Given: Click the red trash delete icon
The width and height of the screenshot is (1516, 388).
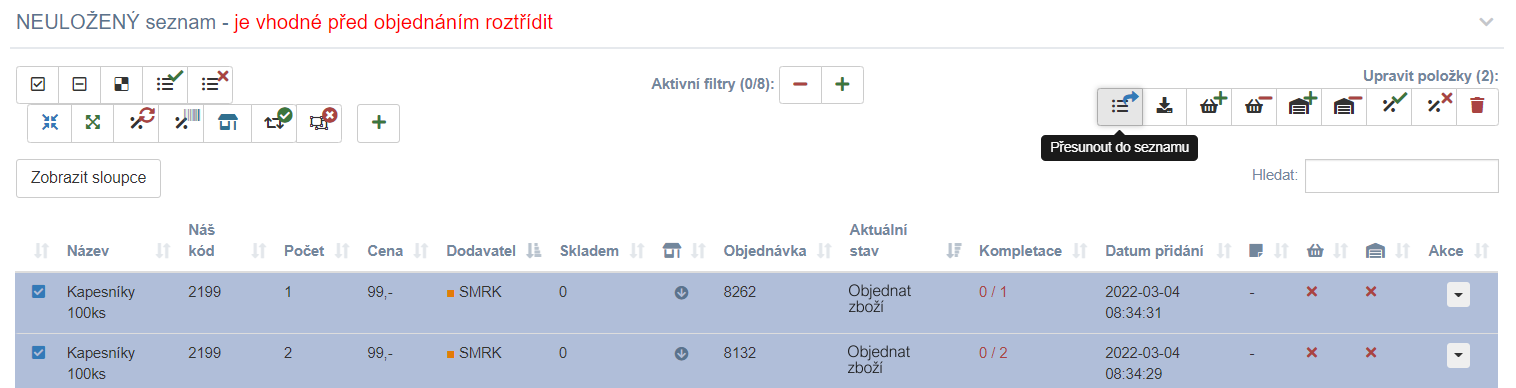Looking at the screenshot, I should pyautogui.click(x=1477, y=106).
